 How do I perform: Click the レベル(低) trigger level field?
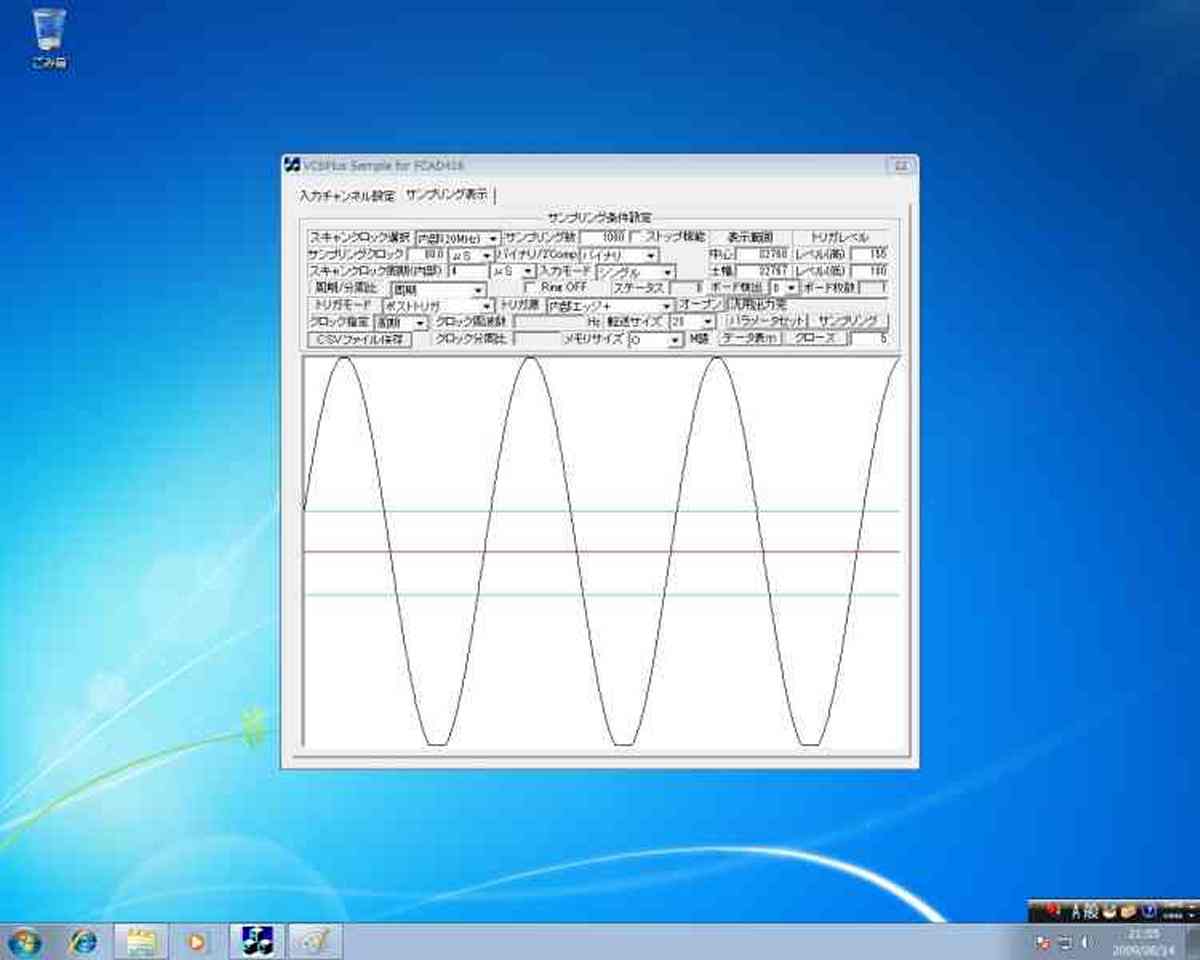(x=869, y=271)
